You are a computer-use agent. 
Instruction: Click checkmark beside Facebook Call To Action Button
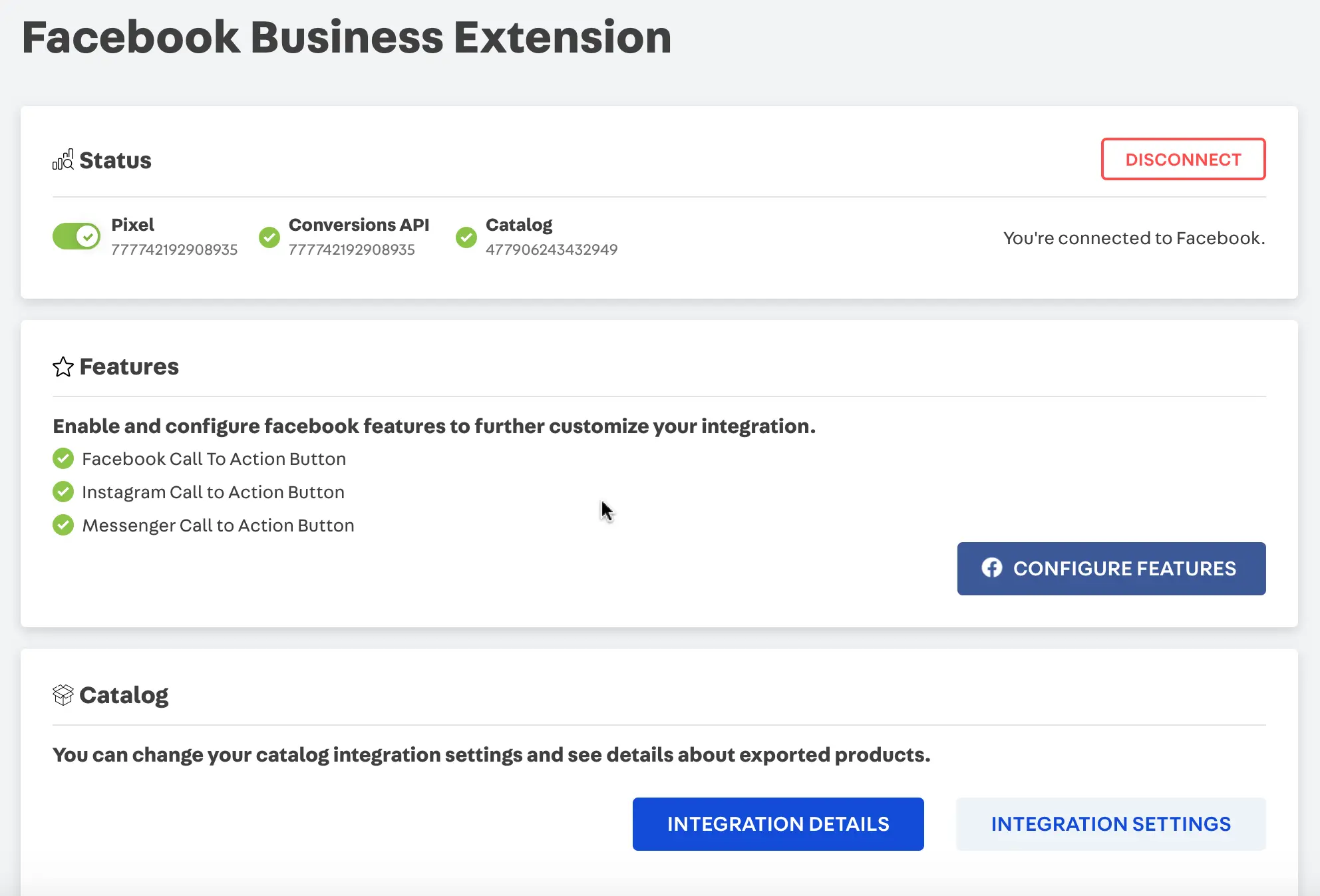click(x=63, y=458)
